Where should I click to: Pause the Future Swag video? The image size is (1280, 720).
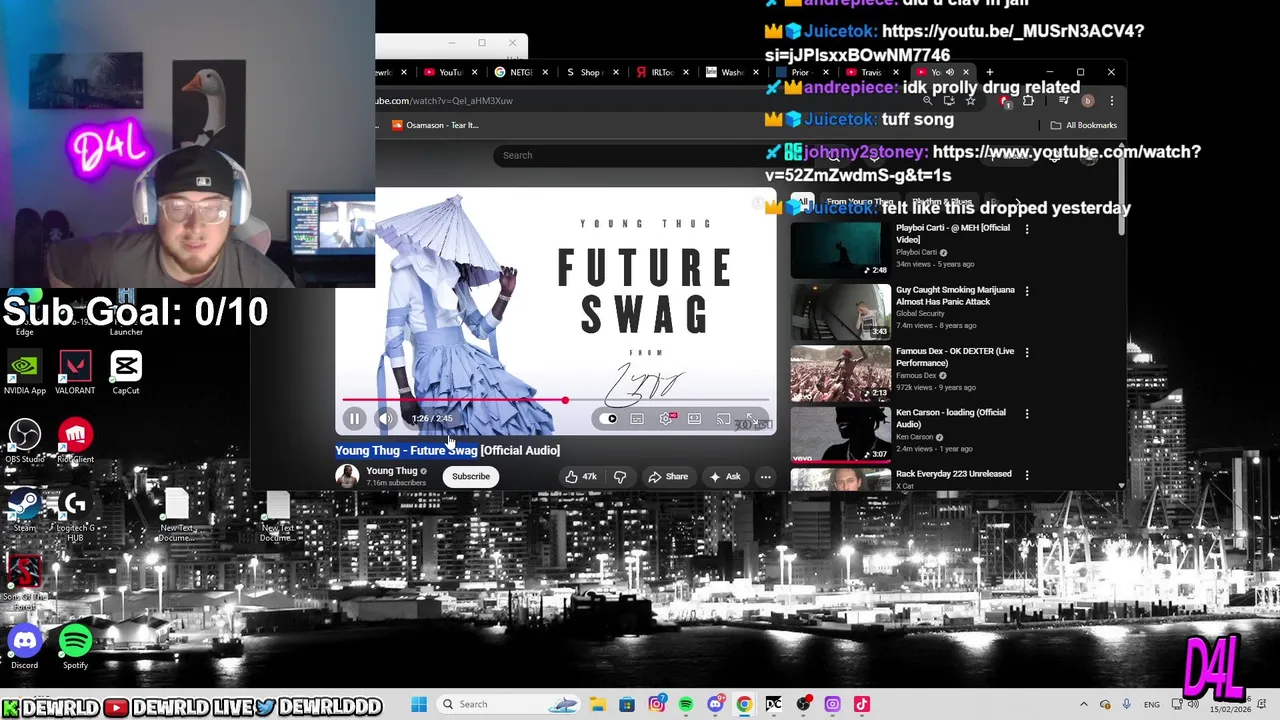[x=354, y=419]
